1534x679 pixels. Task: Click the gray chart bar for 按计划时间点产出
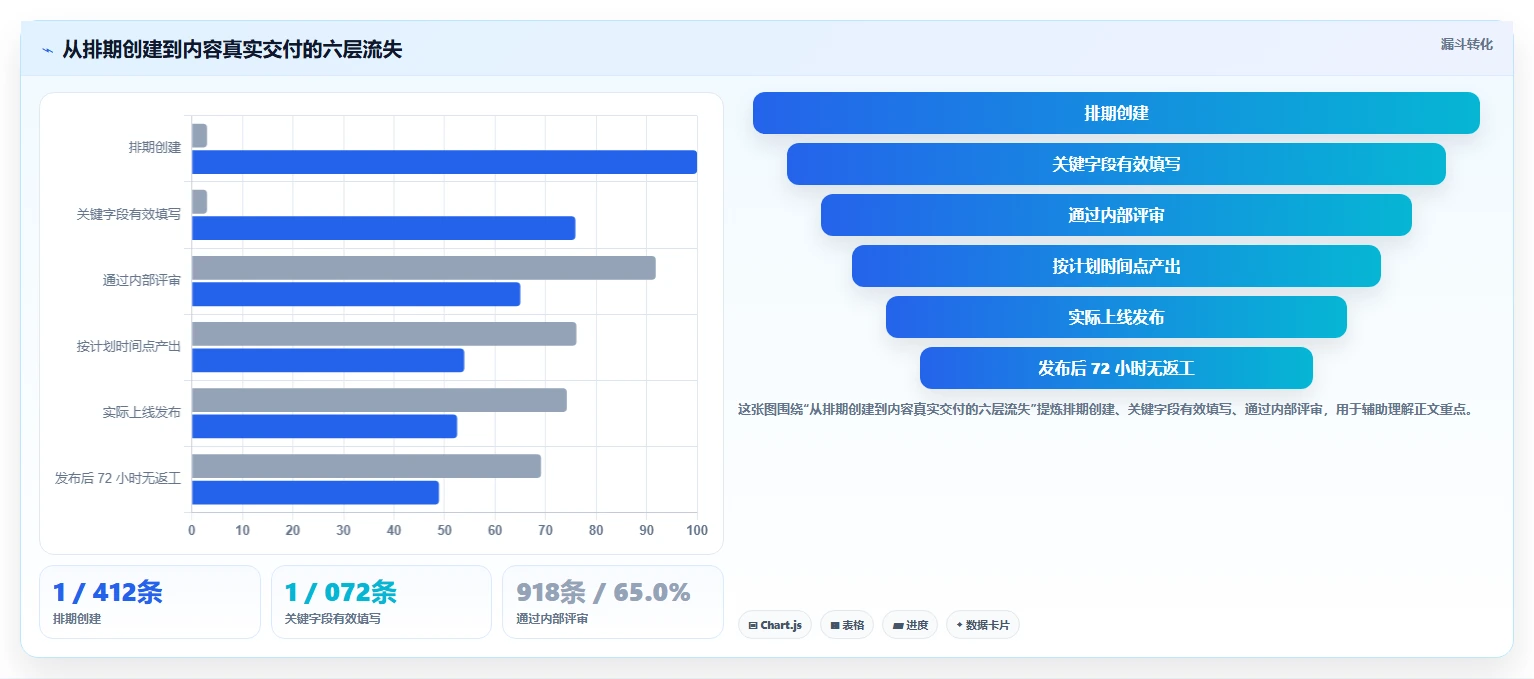384,334
